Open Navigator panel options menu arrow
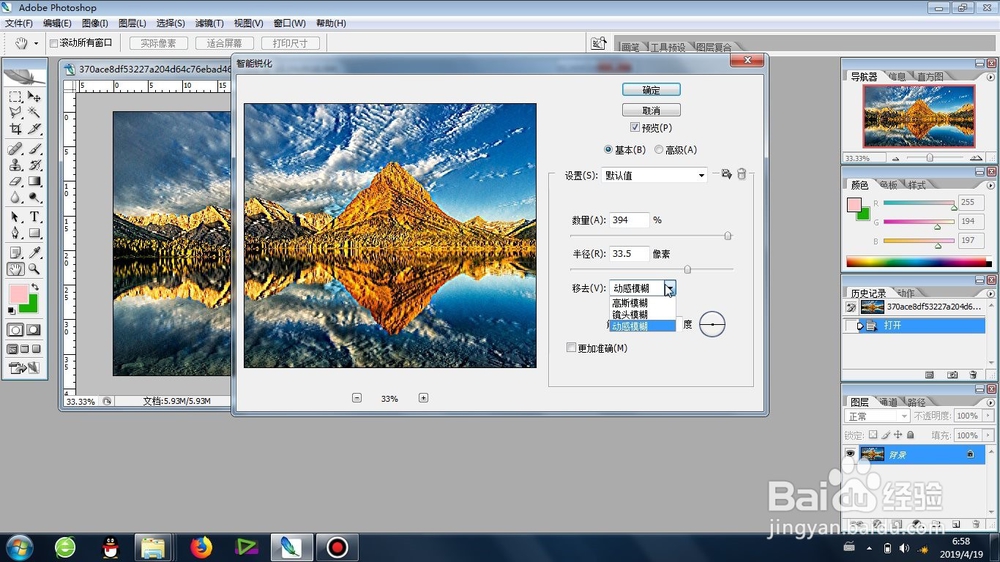This screenshot has width=1000, height=562. point(990,77)
